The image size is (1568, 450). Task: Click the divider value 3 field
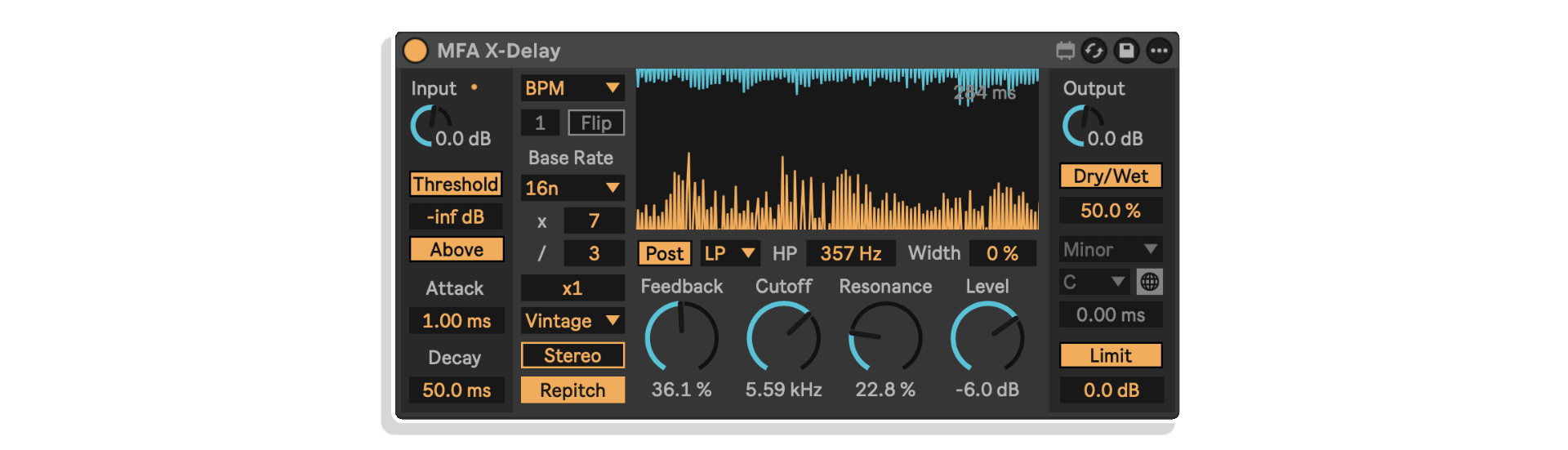594,253
